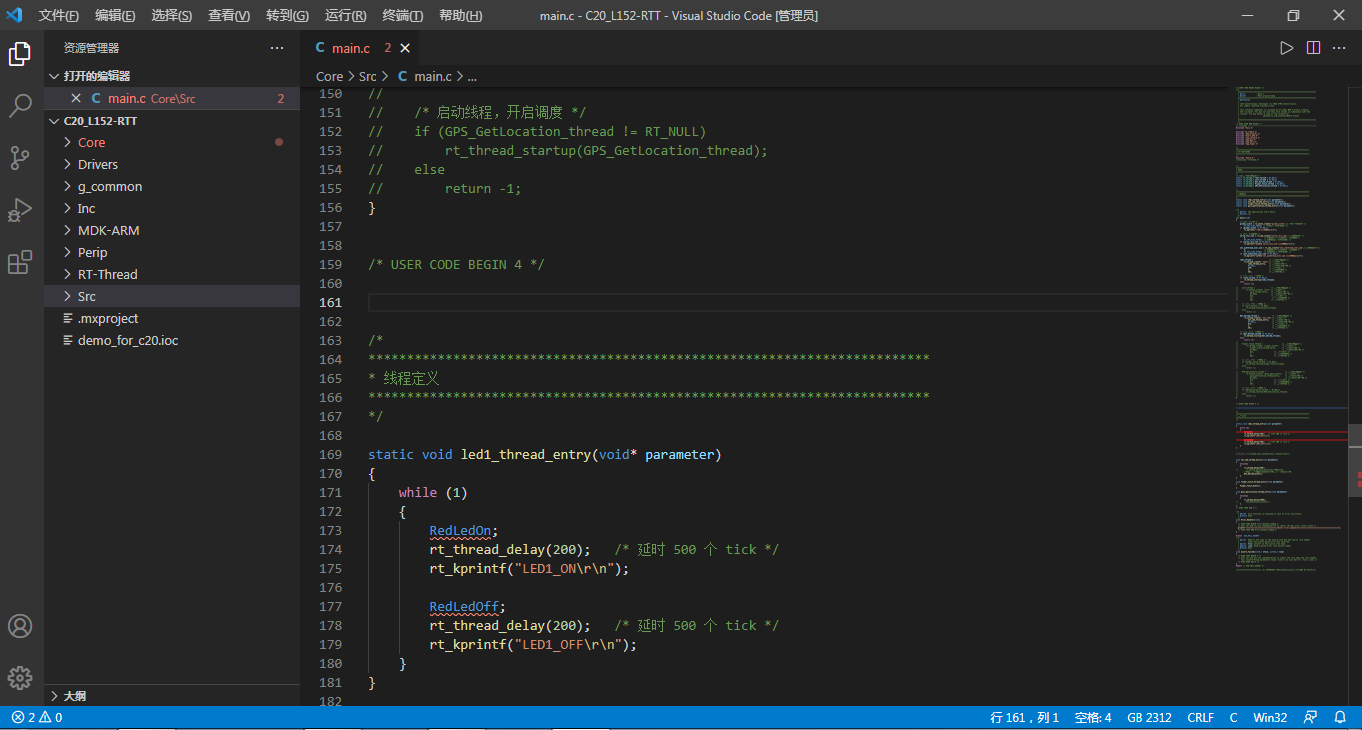The width and height of the screenshot is (1362, 730).
Task: Click led1_thread_entry function name on line 169
Action: point(526,454)
